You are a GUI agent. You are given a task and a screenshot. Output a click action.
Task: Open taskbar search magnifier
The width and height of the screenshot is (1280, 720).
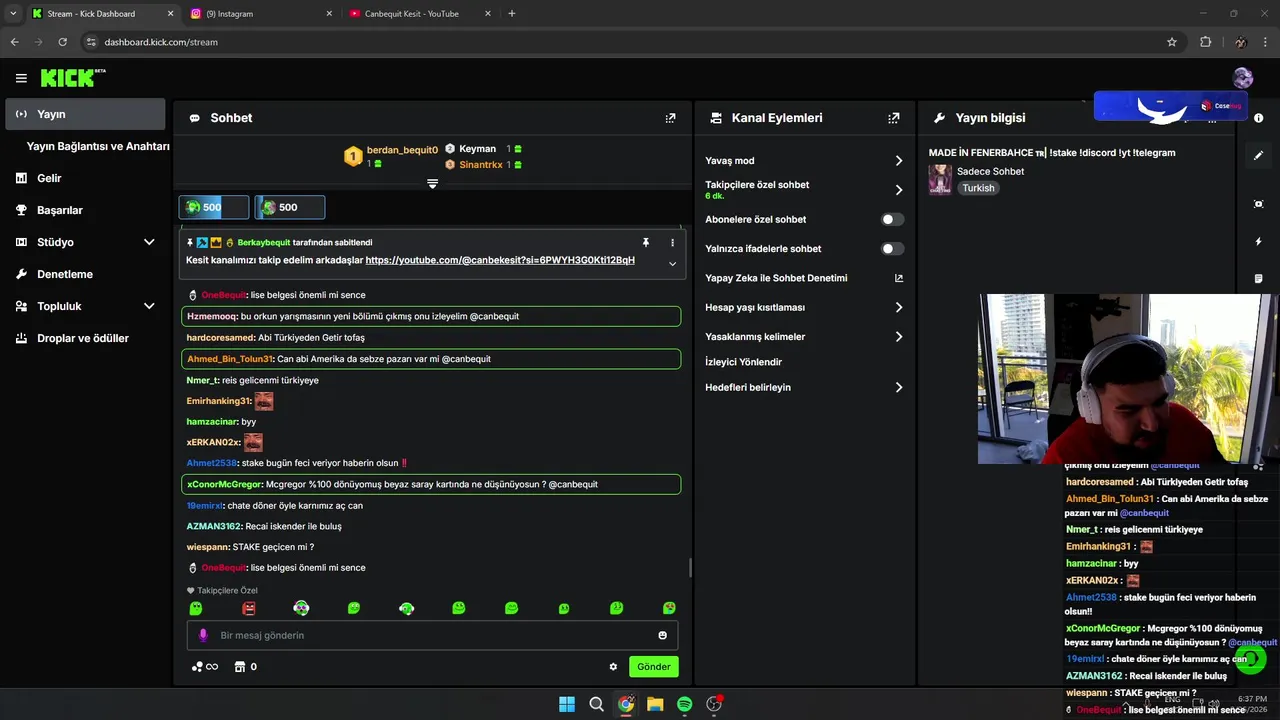tap(596, 704)
